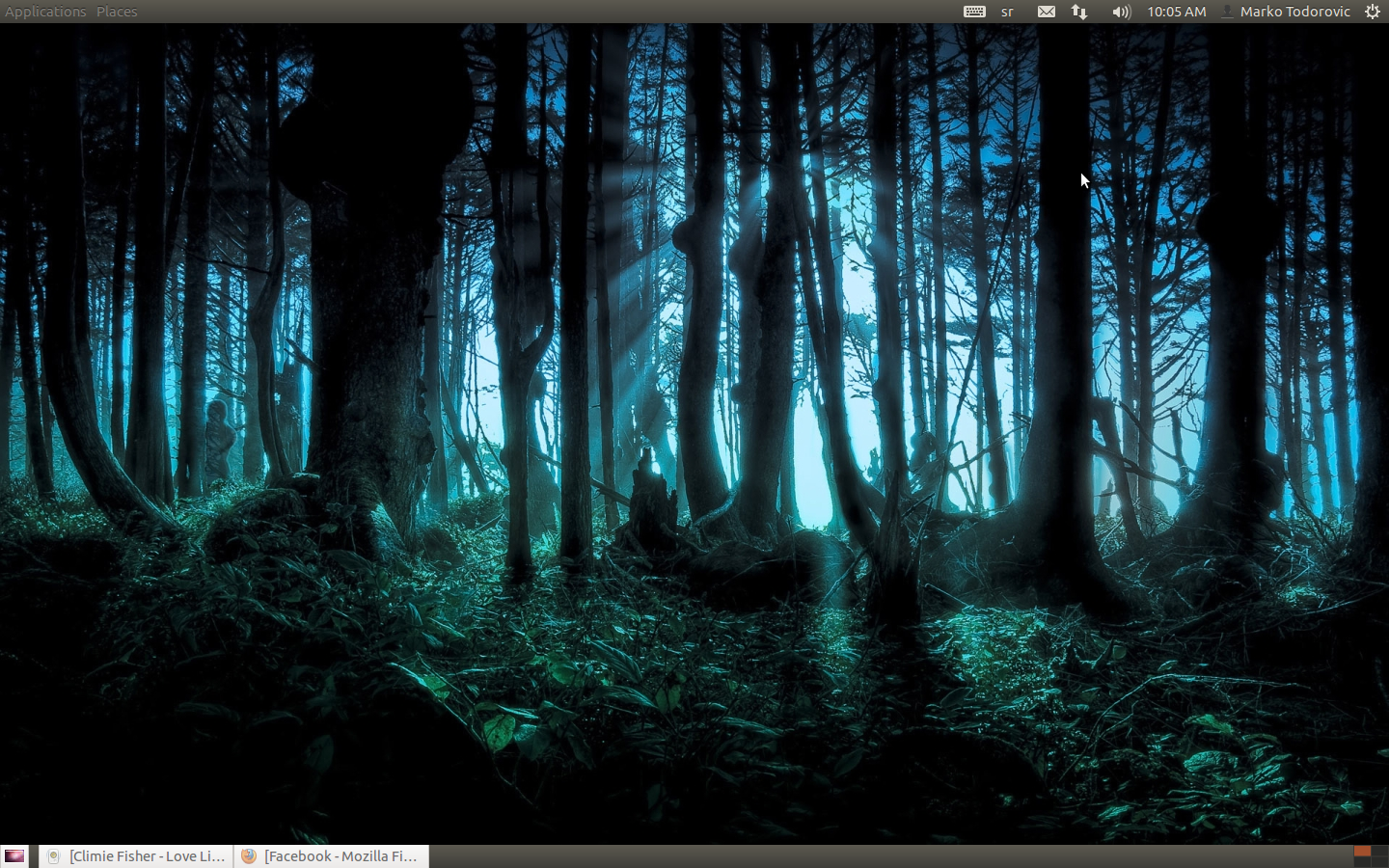1389x868 pixels.
Task: Click the 10:05 AM clock
Action: click(x=1176, y=12)
